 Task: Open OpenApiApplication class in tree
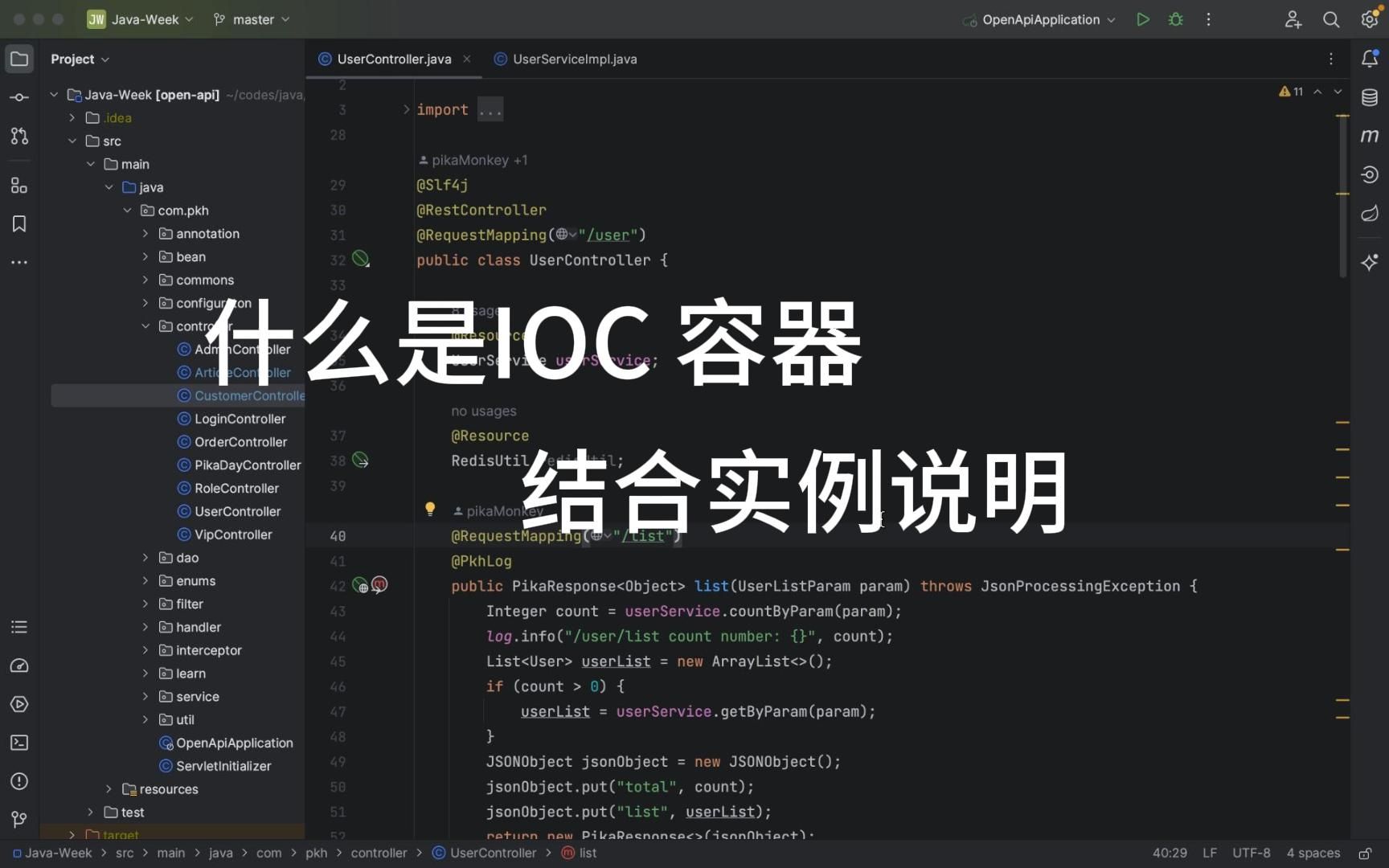click(x=226, y=743)
